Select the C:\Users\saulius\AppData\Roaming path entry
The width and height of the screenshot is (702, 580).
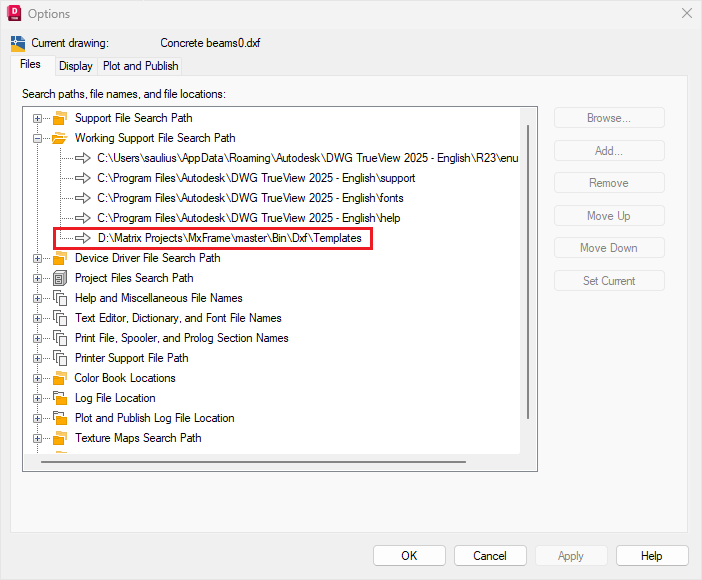pos(308,158)
